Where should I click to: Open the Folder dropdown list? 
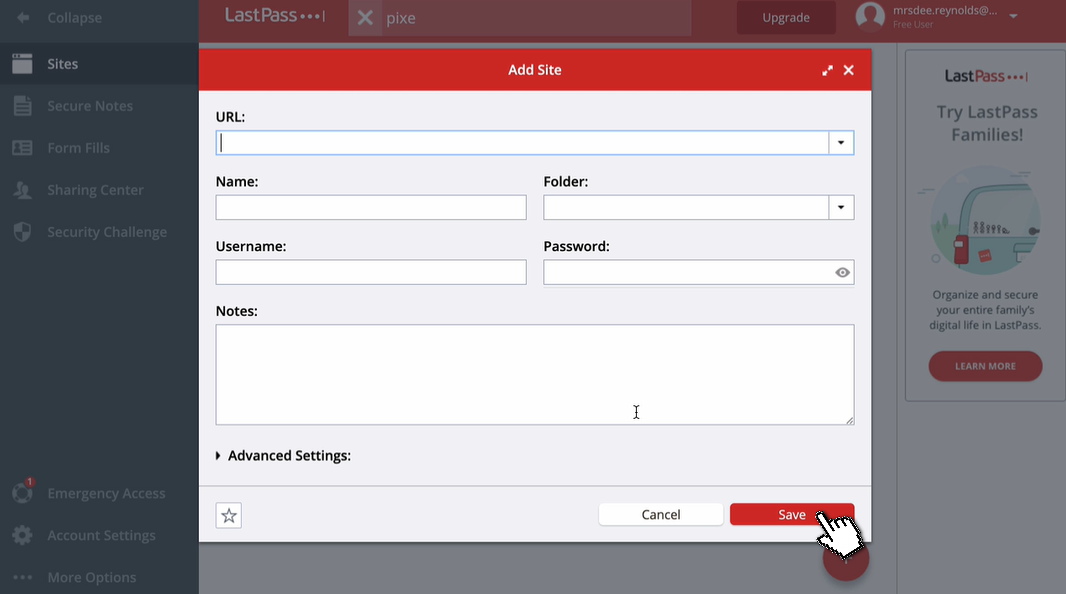tap(841, 207)
